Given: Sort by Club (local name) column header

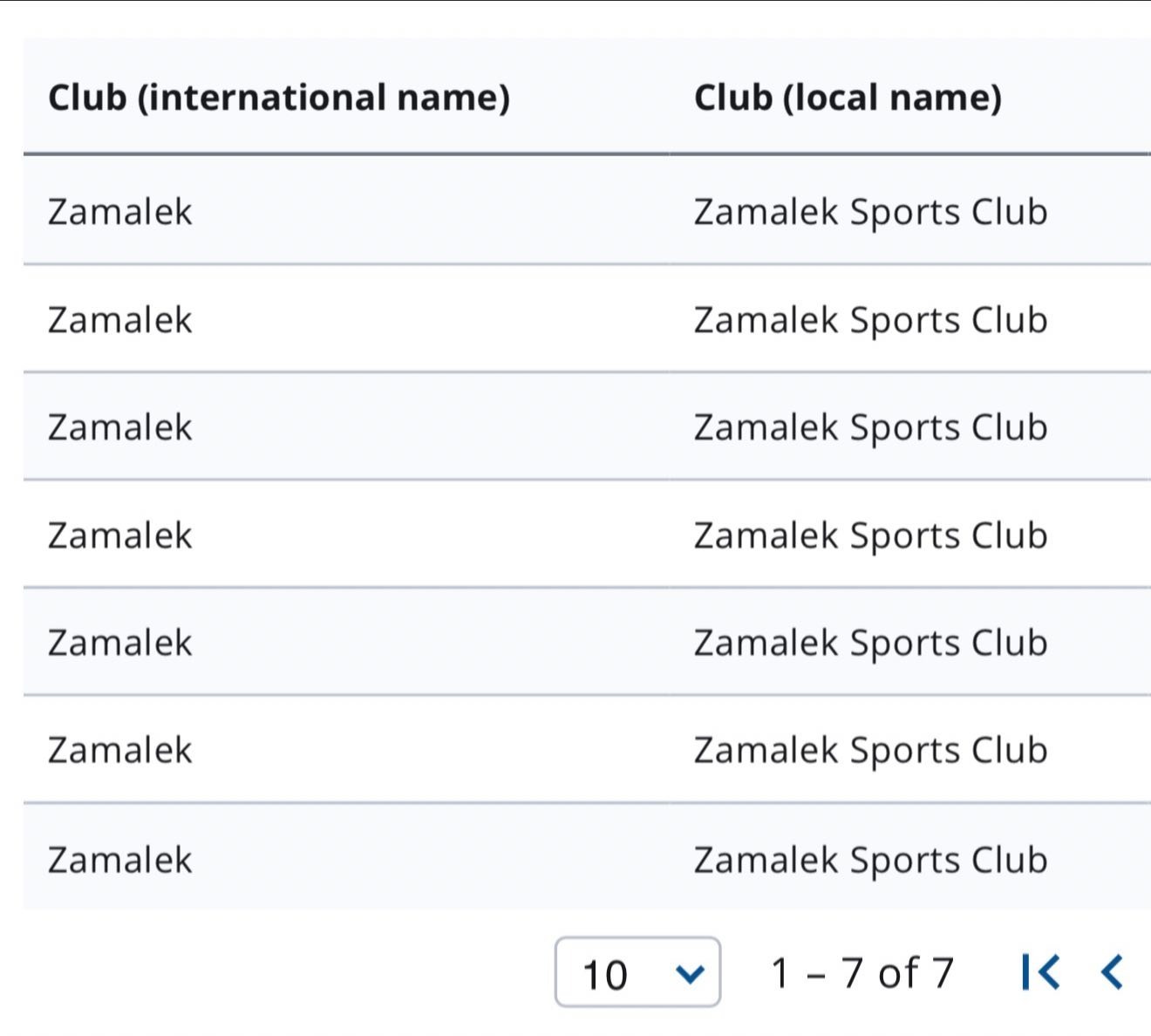Looking at the screenshot, I should point(848,97).
